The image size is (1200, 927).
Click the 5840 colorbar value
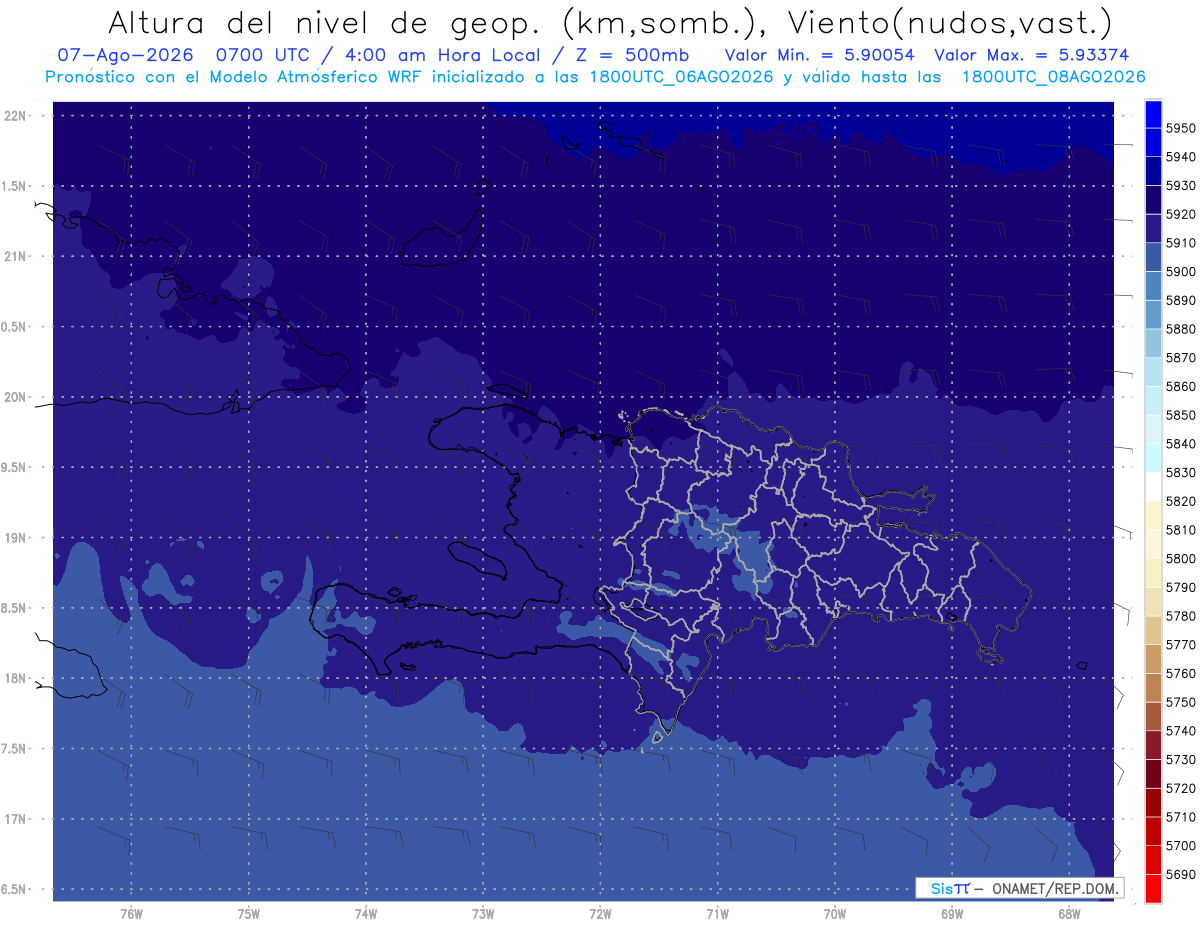(x=1180, y=444)
